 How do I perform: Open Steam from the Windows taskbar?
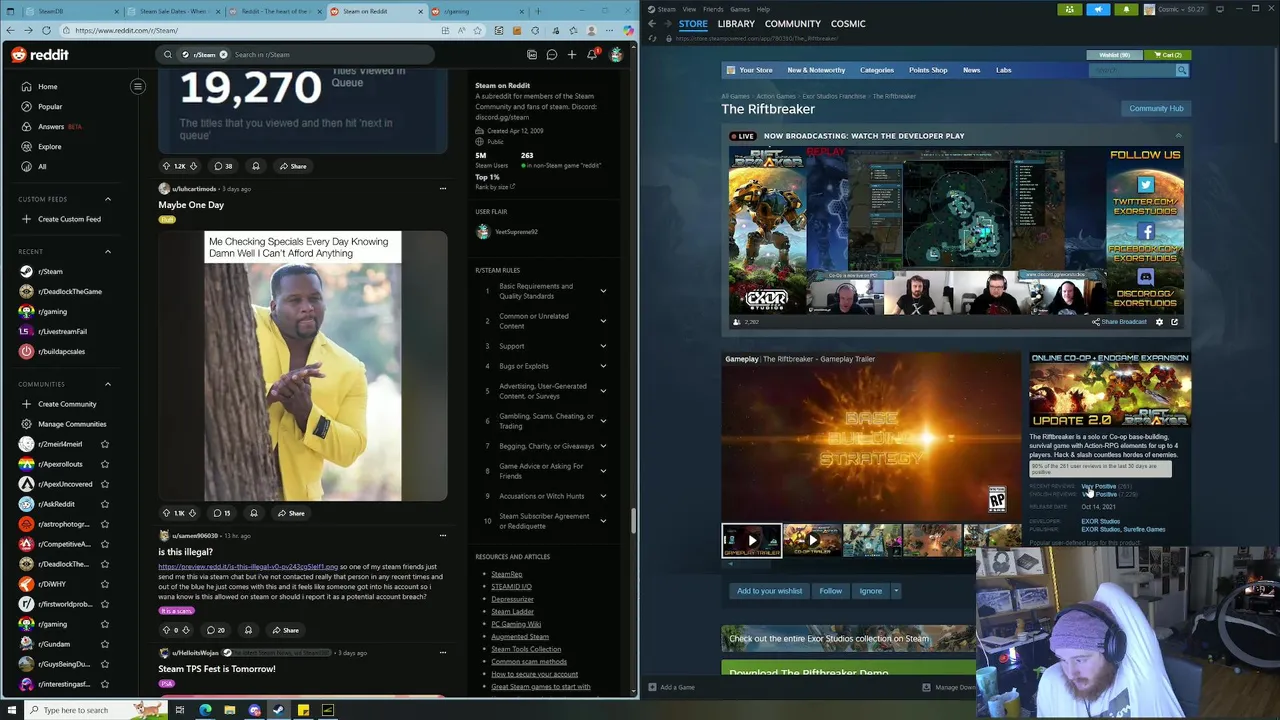pyautogui.click(x=278, y=710)
